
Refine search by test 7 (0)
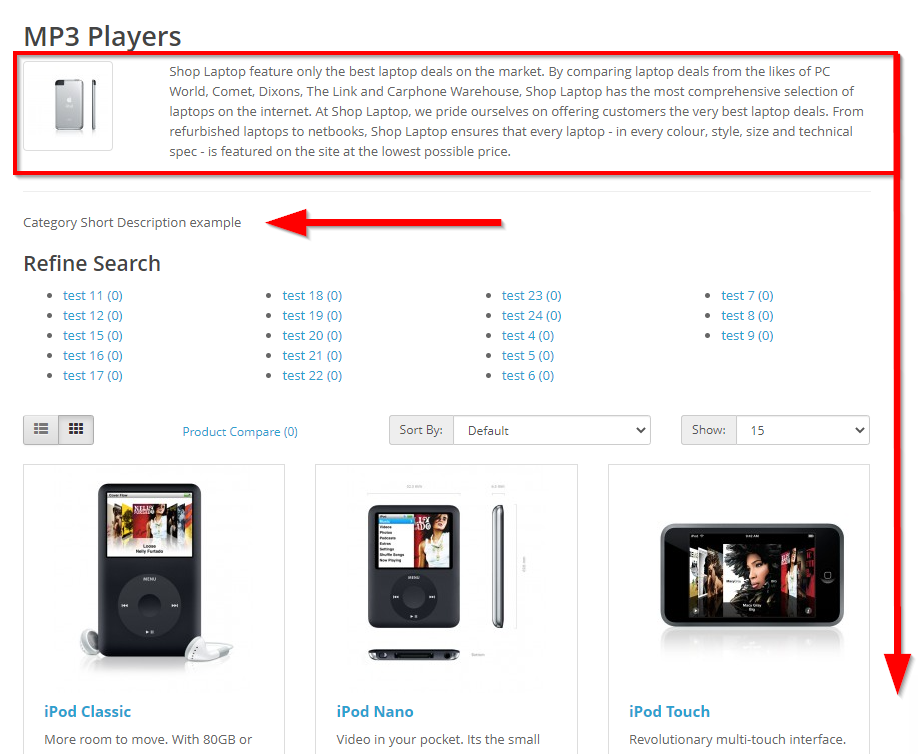pyautogui.click(x=747, y=296)
